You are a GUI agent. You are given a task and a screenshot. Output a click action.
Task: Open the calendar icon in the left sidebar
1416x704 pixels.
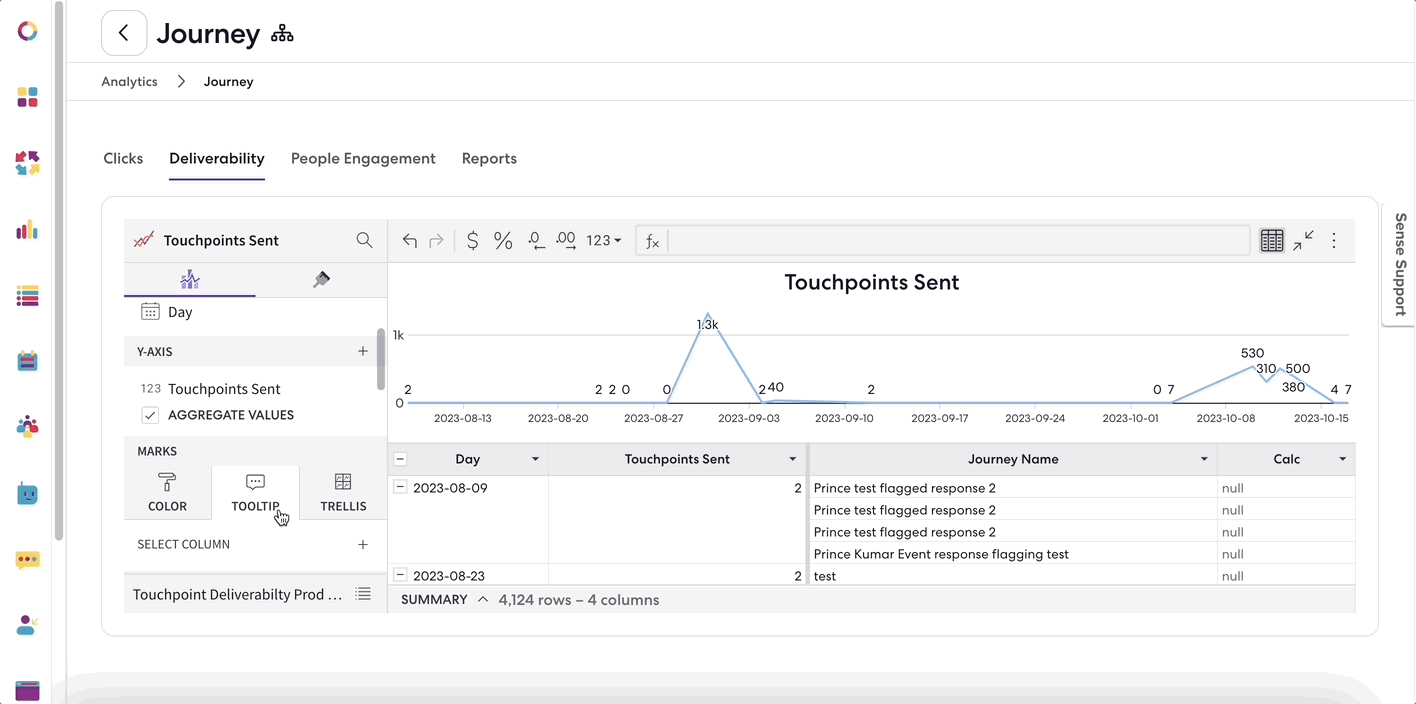(x=28, y=361)
